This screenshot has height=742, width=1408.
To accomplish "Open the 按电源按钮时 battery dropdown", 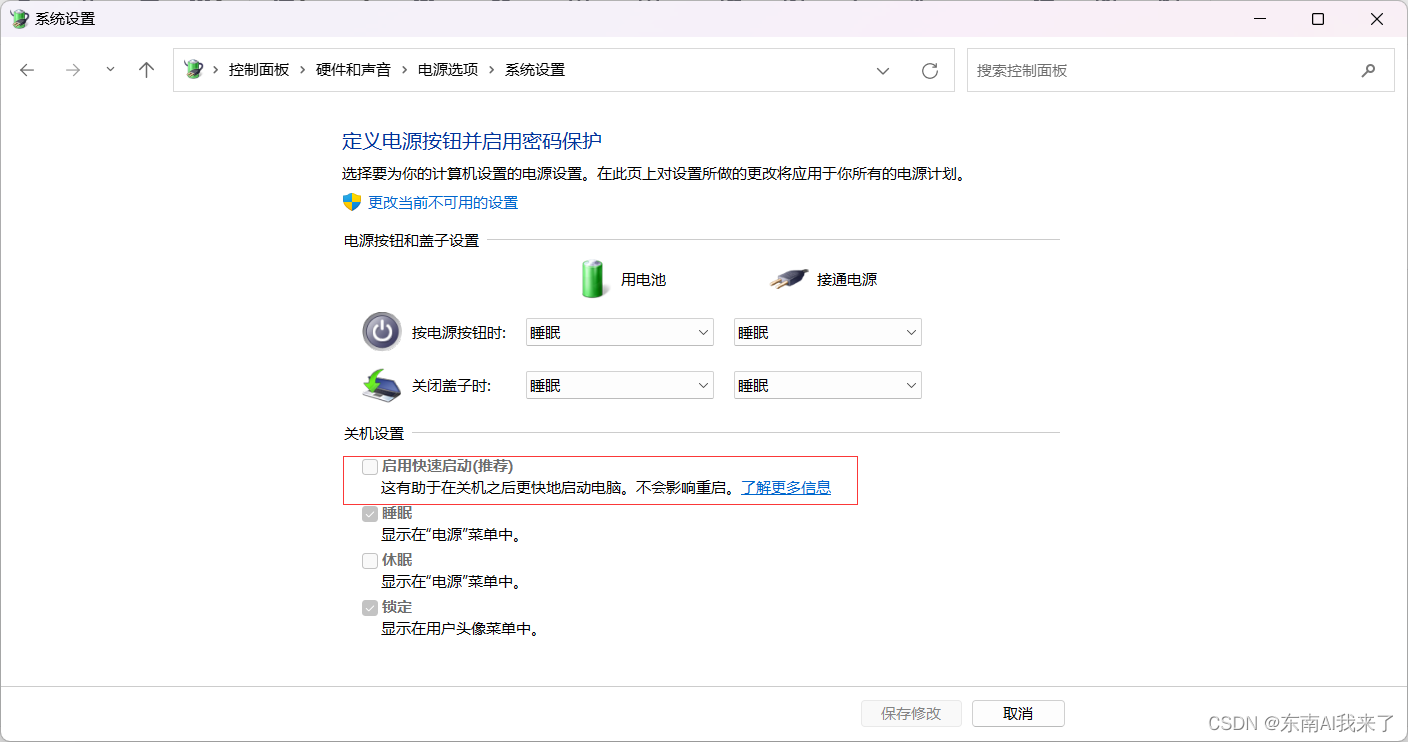I will tap(620, 333).
